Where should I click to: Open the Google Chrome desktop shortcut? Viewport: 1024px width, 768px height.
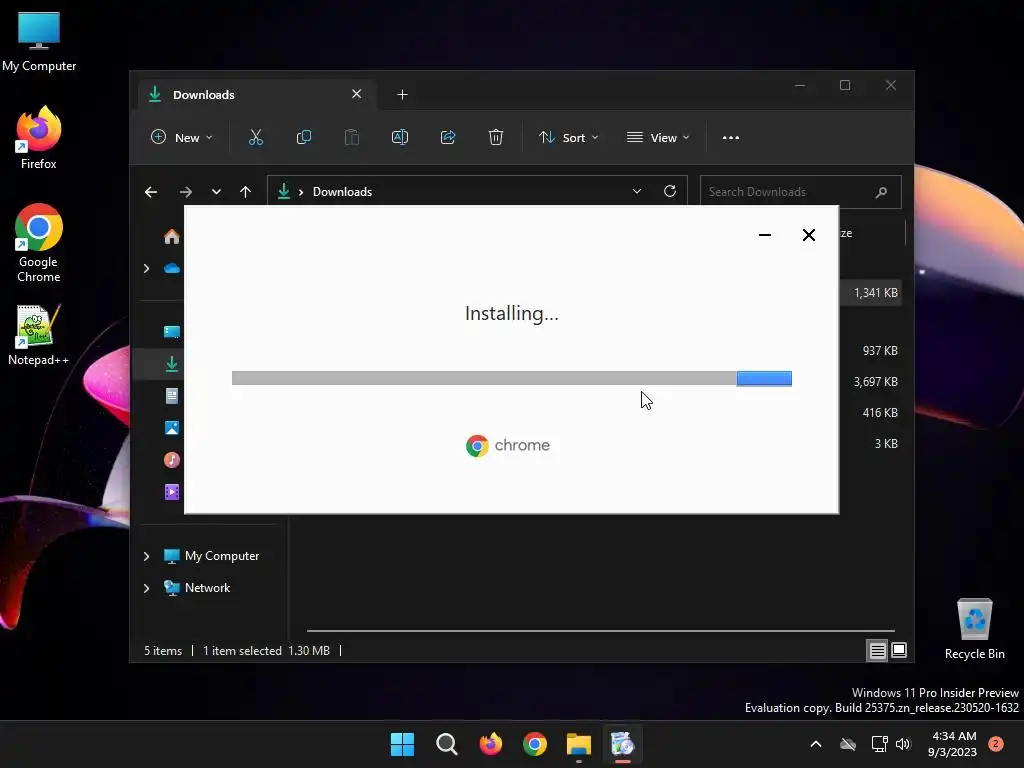(x=39, y=243)
